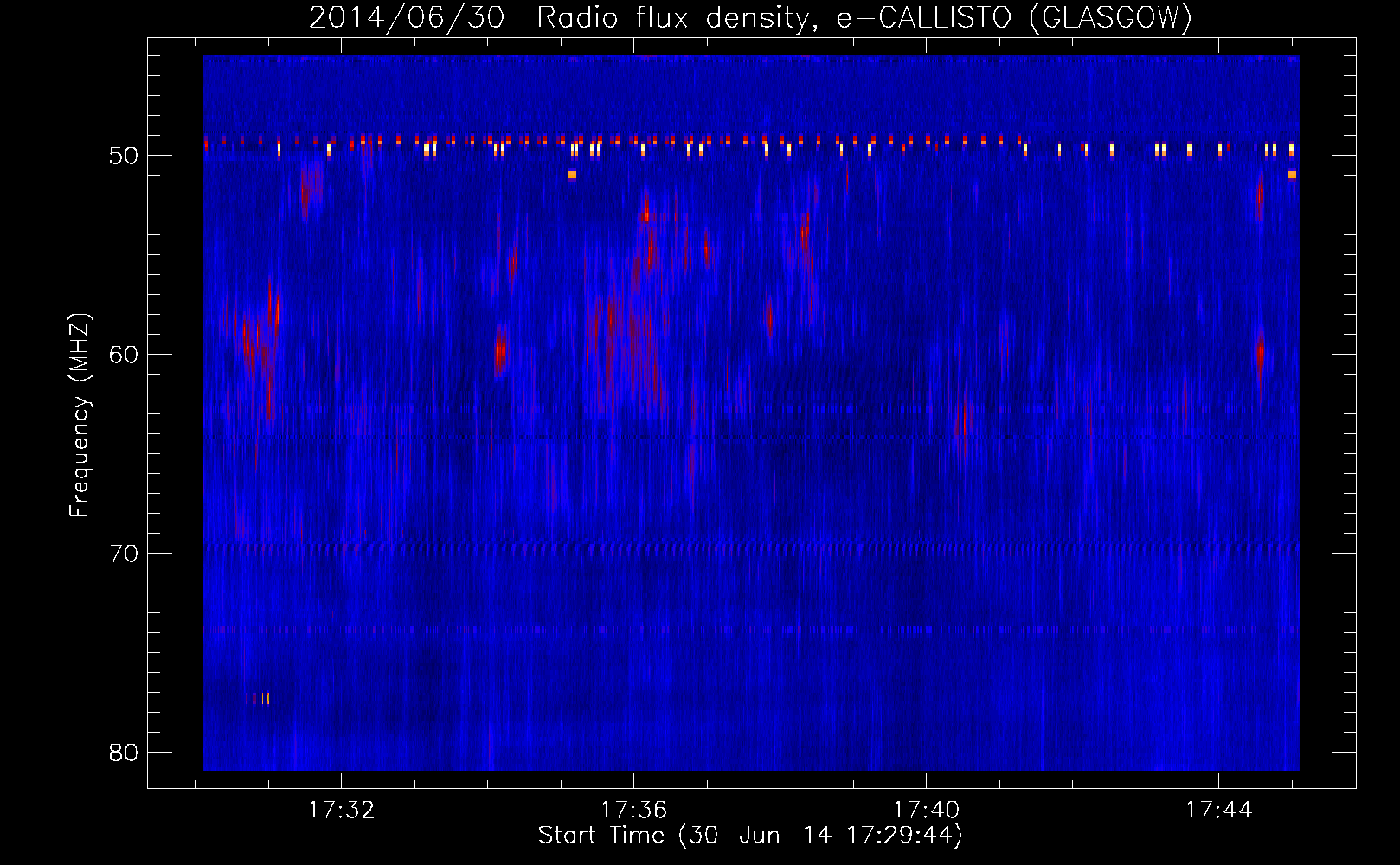
Task: Click the 70 MHz frequency tick label
Action: [x=124, y=554]
